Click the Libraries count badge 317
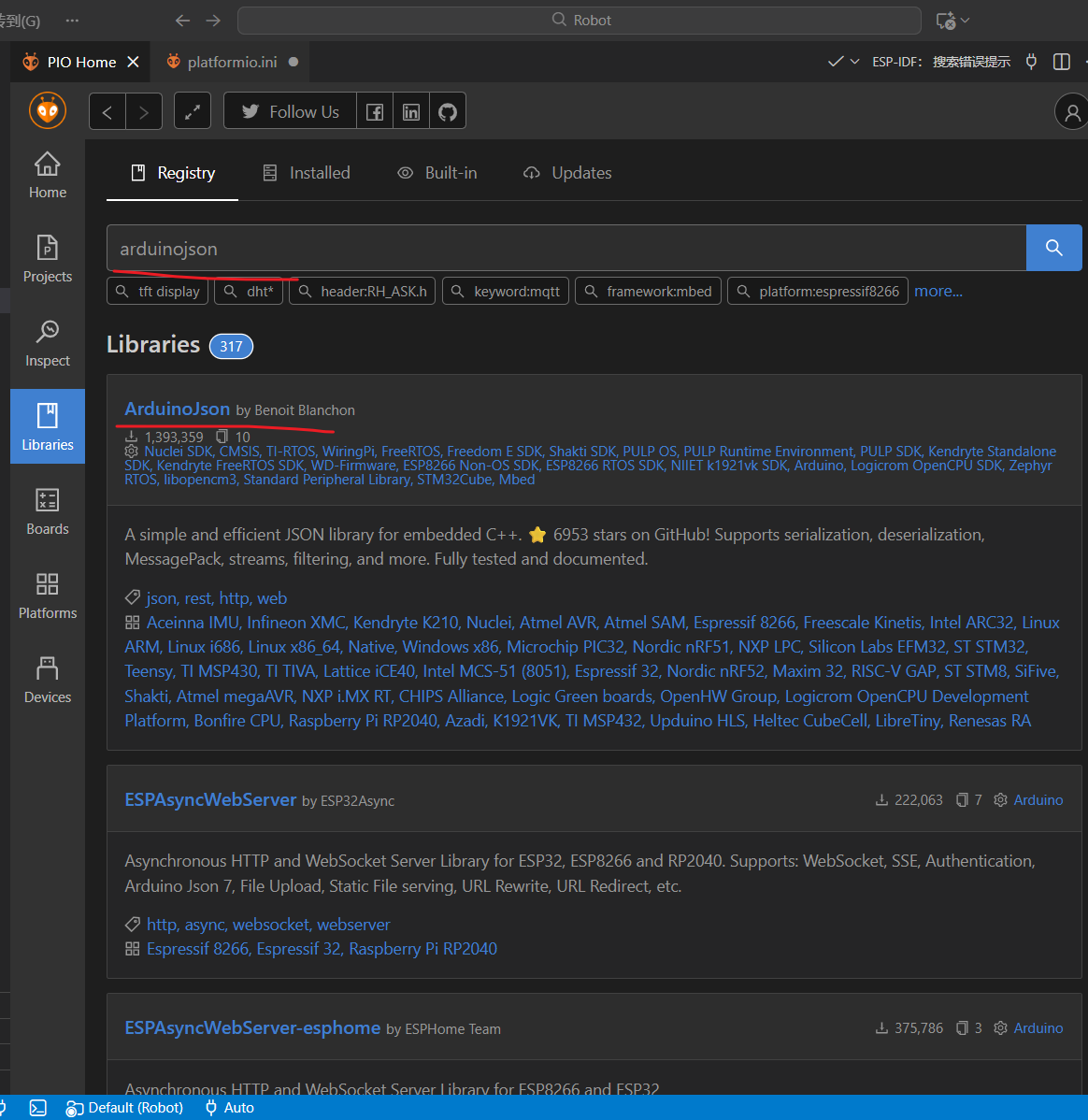The height and width of the screenshot is (1120, 1088). coord(231,347)
